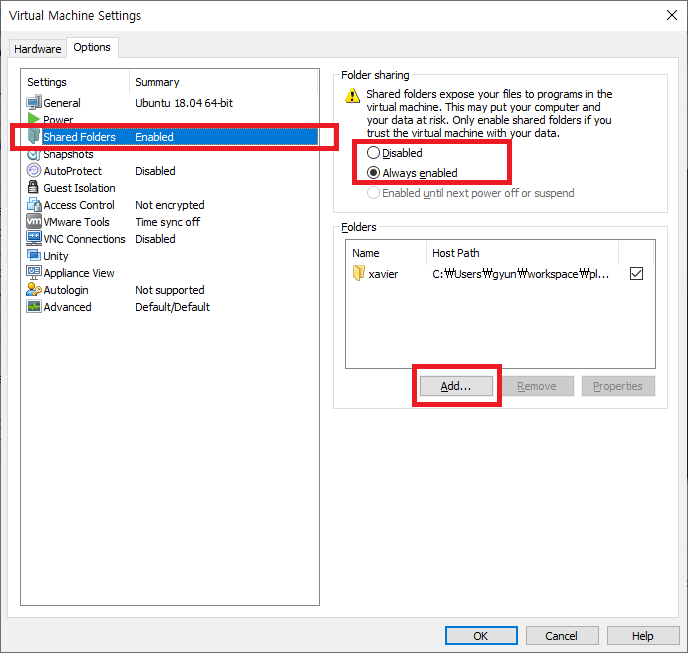688x653 pixels.
Task: Click the xavier folder name
Action: tap(383, 274)
